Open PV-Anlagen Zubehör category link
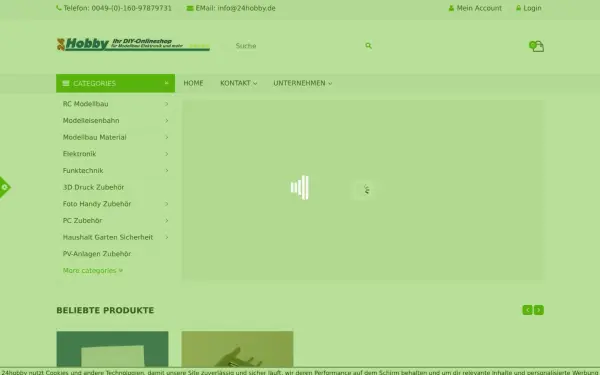The image size is (600, 375). (97, 254)
